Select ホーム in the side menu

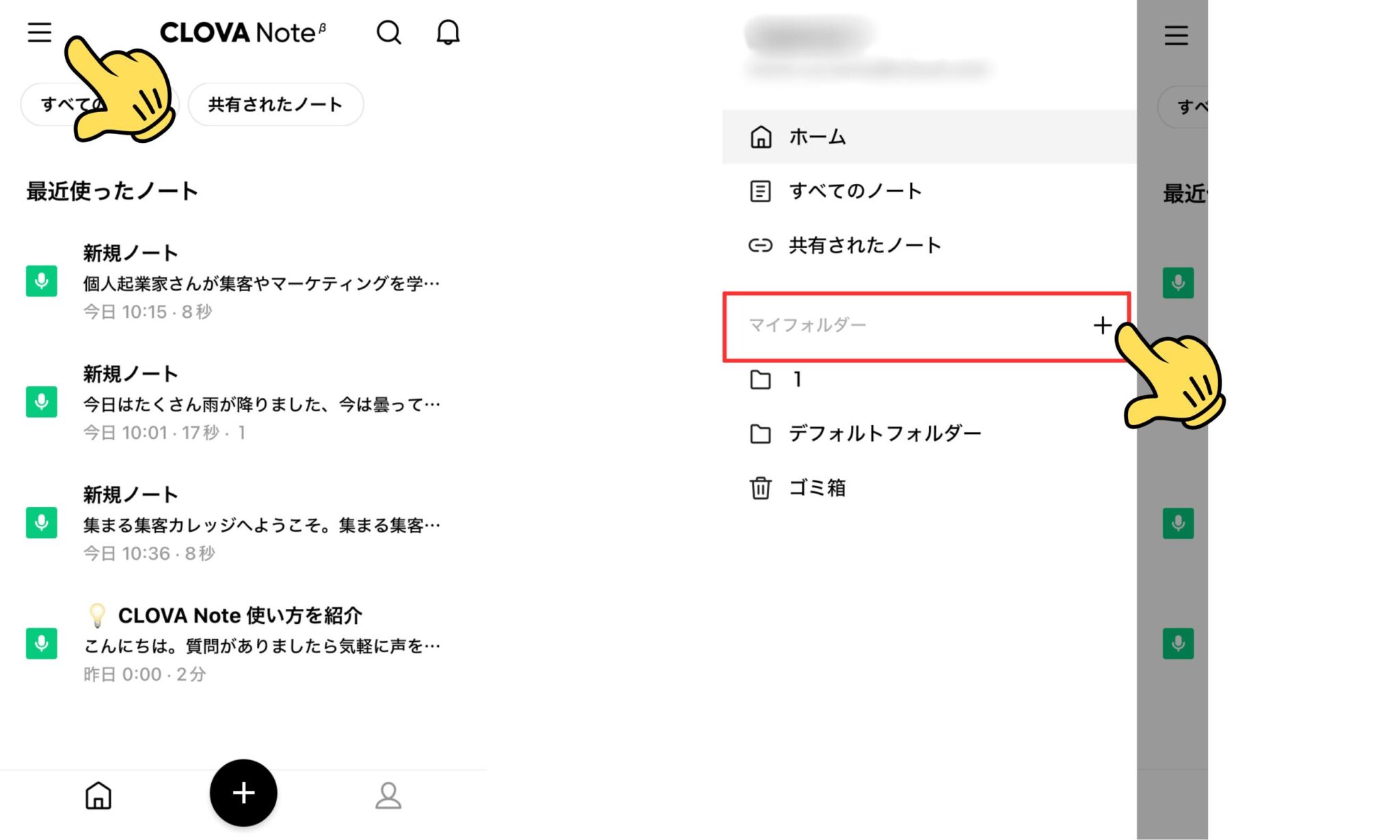[x=929, y=137]
